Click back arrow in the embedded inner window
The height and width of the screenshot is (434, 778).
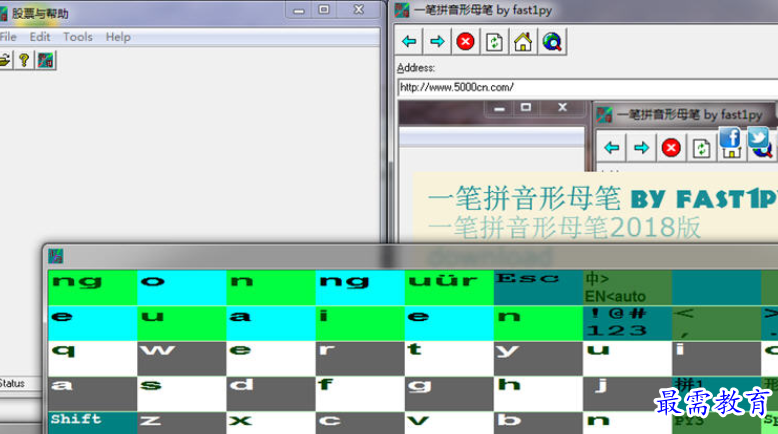(612, 148)
